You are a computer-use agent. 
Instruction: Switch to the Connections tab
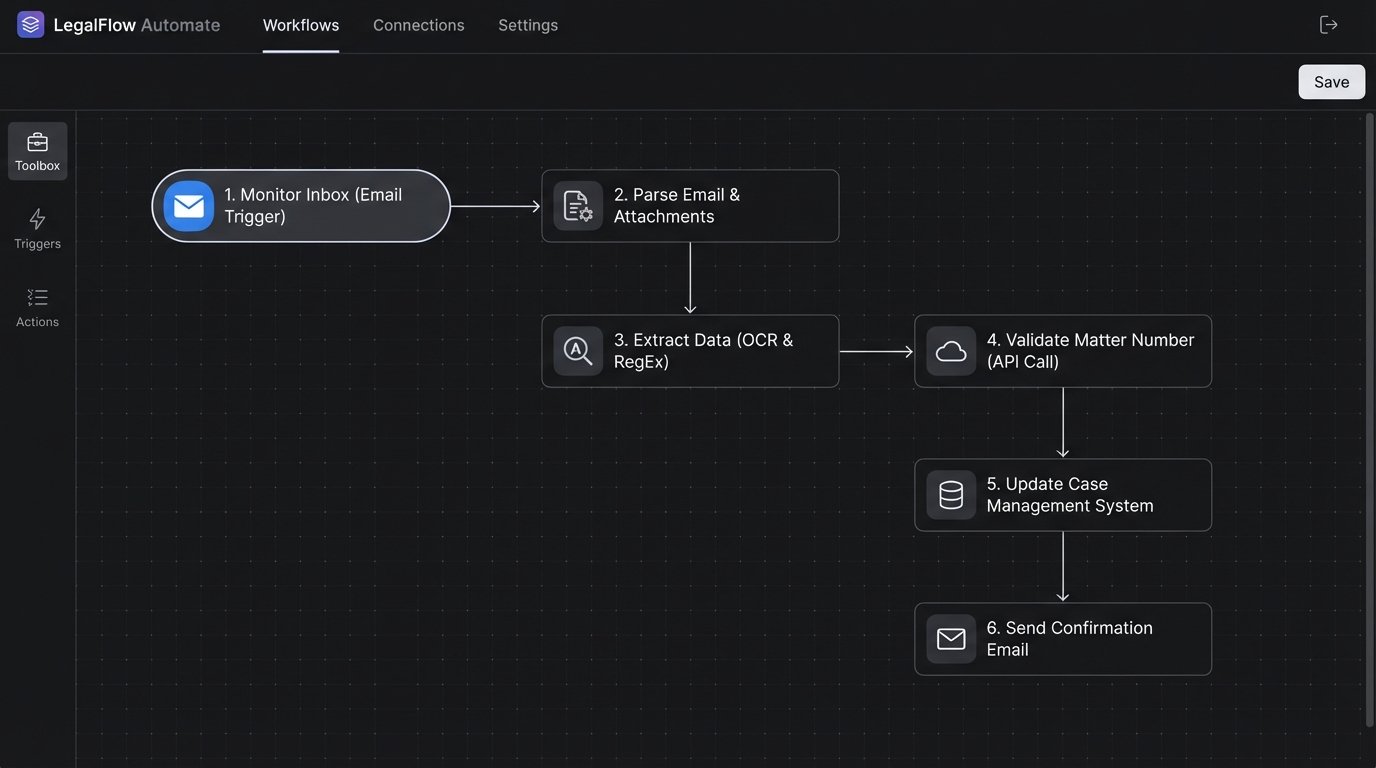(418, 24)
